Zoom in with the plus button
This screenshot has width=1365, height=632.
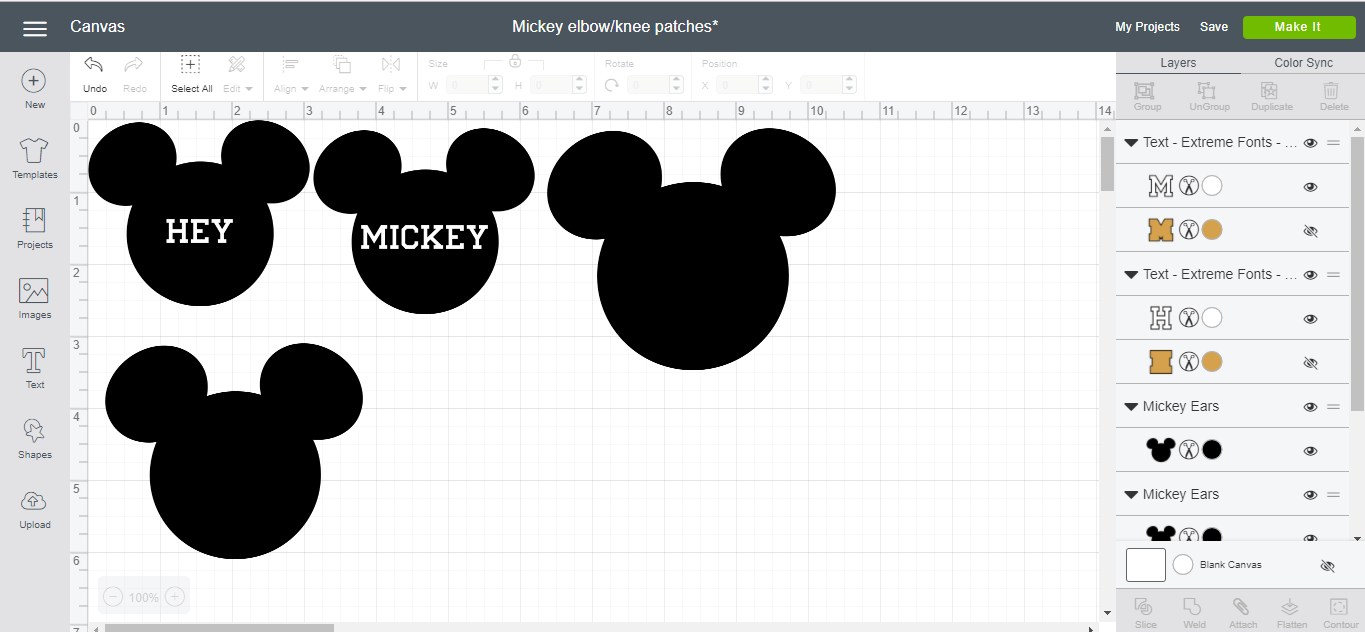click(175, 597)
